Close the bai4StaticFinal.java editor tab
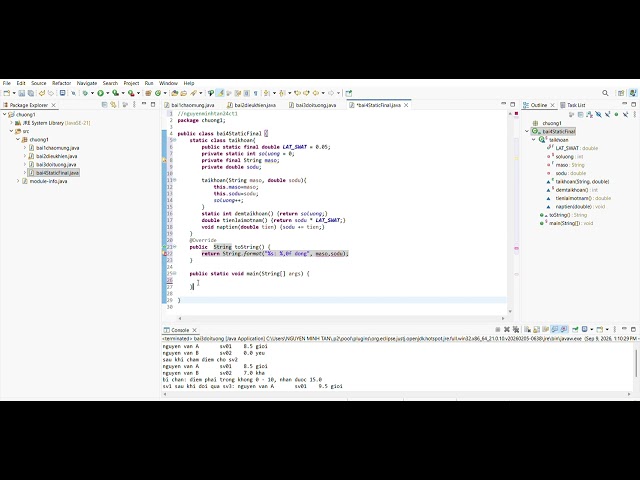 (x=406, y=105)
